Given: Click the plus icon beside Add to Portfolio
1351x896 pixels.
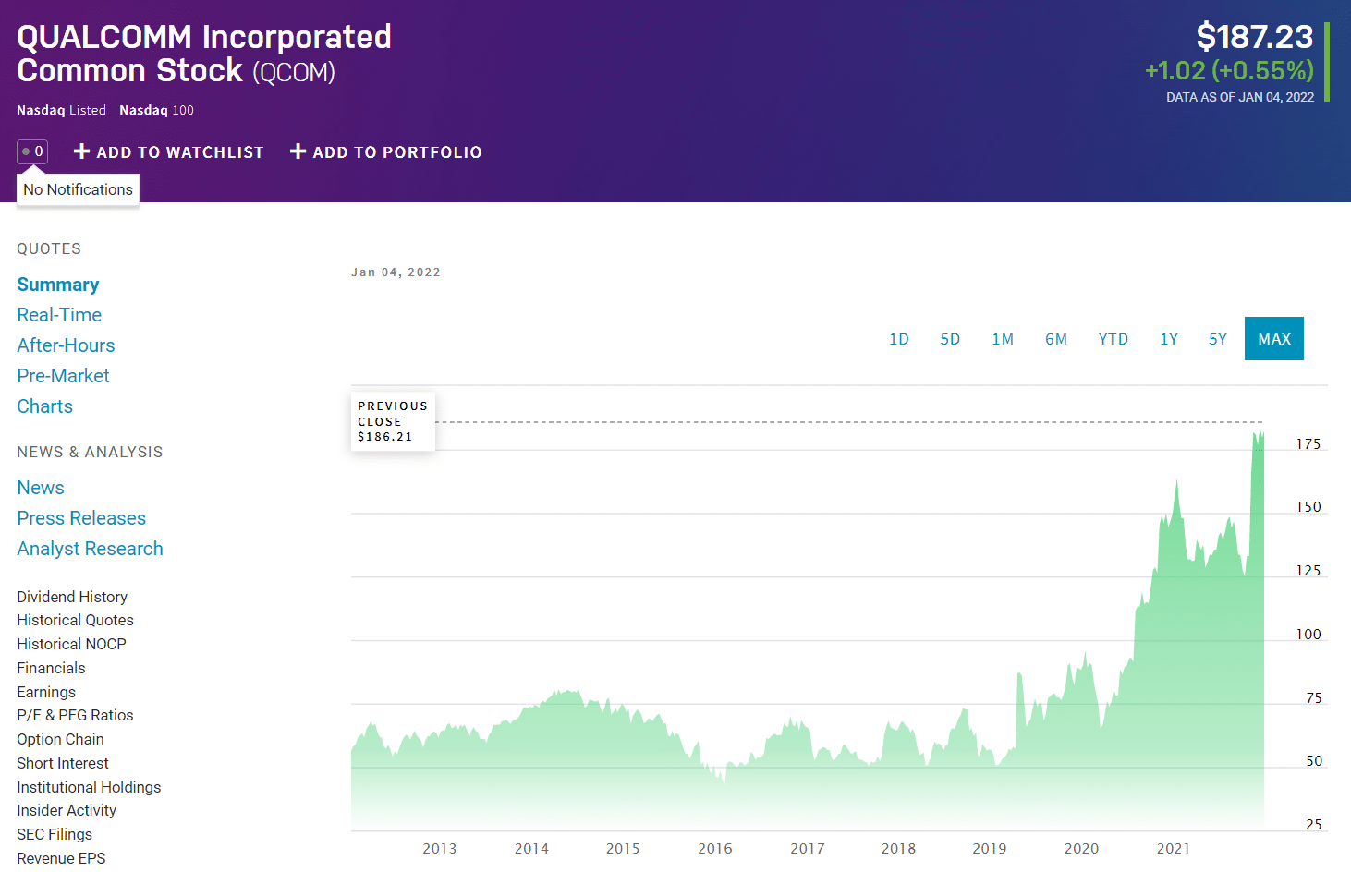Looking at the screenshot, I should (298, 151).
